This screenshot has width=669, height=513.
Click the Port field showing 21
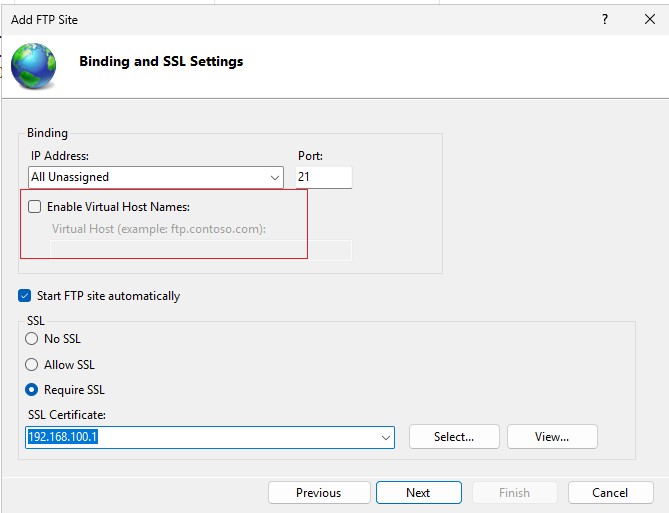(x=324, y=177)
